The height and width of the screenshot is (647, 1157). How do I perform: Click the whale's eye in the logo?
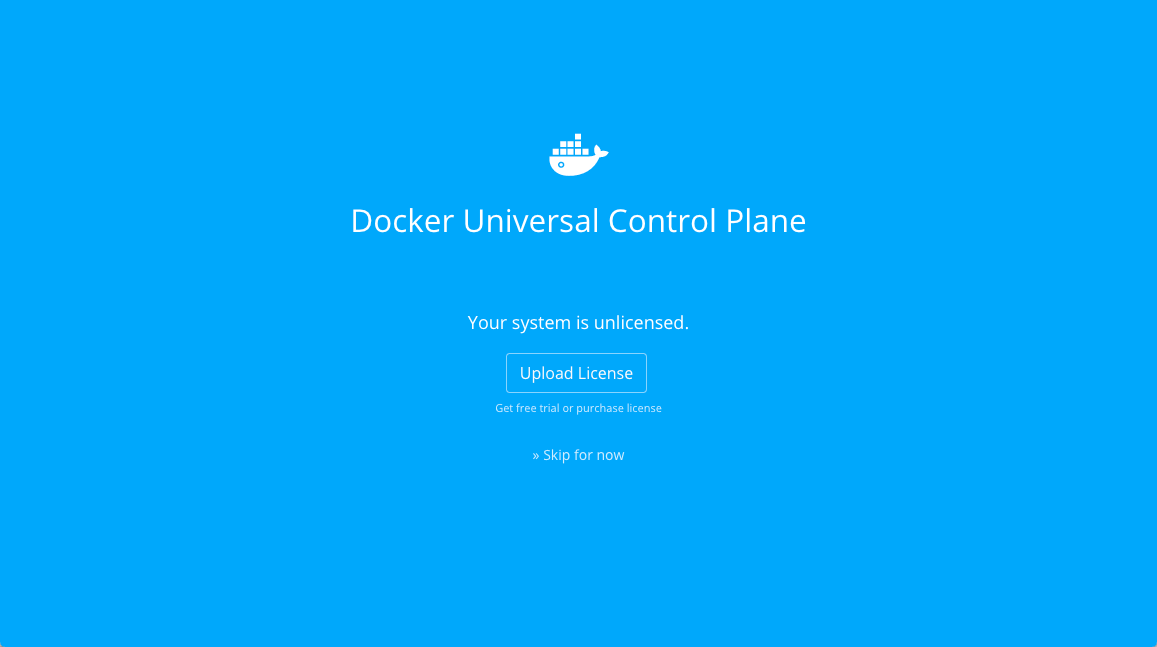[x=562, y=165]
